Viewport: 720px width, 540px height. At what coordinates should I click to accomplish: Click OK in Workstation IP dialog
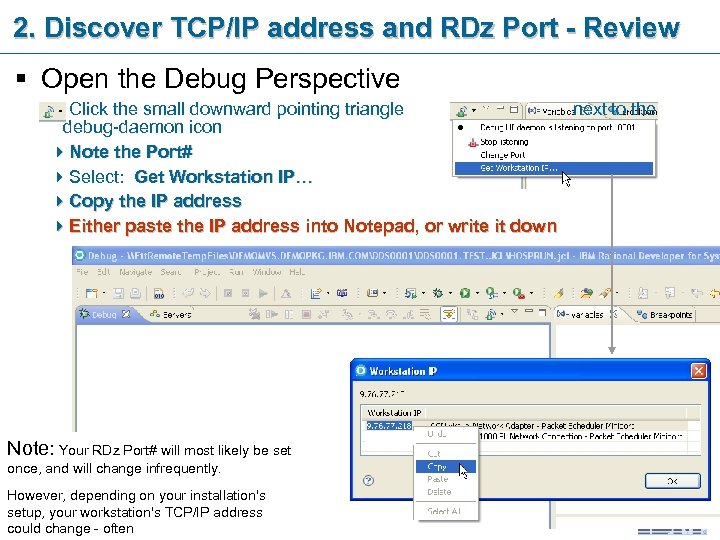[x=673, y=481]
